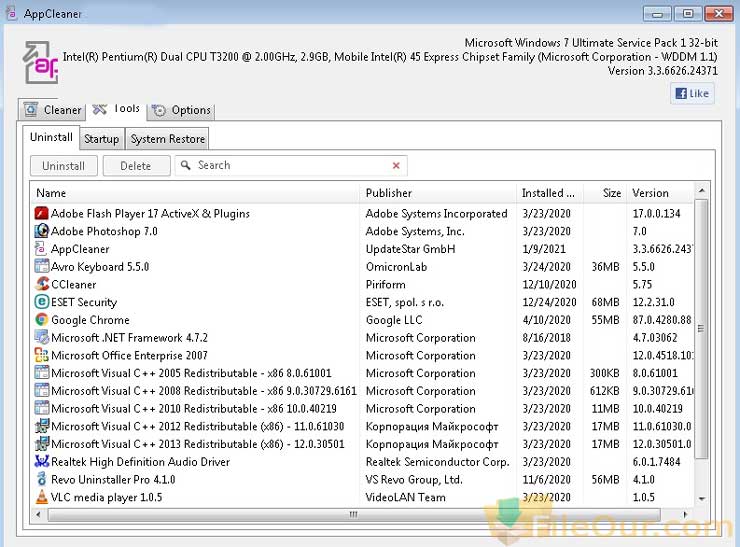Open the Tools tab

[117, 109]
